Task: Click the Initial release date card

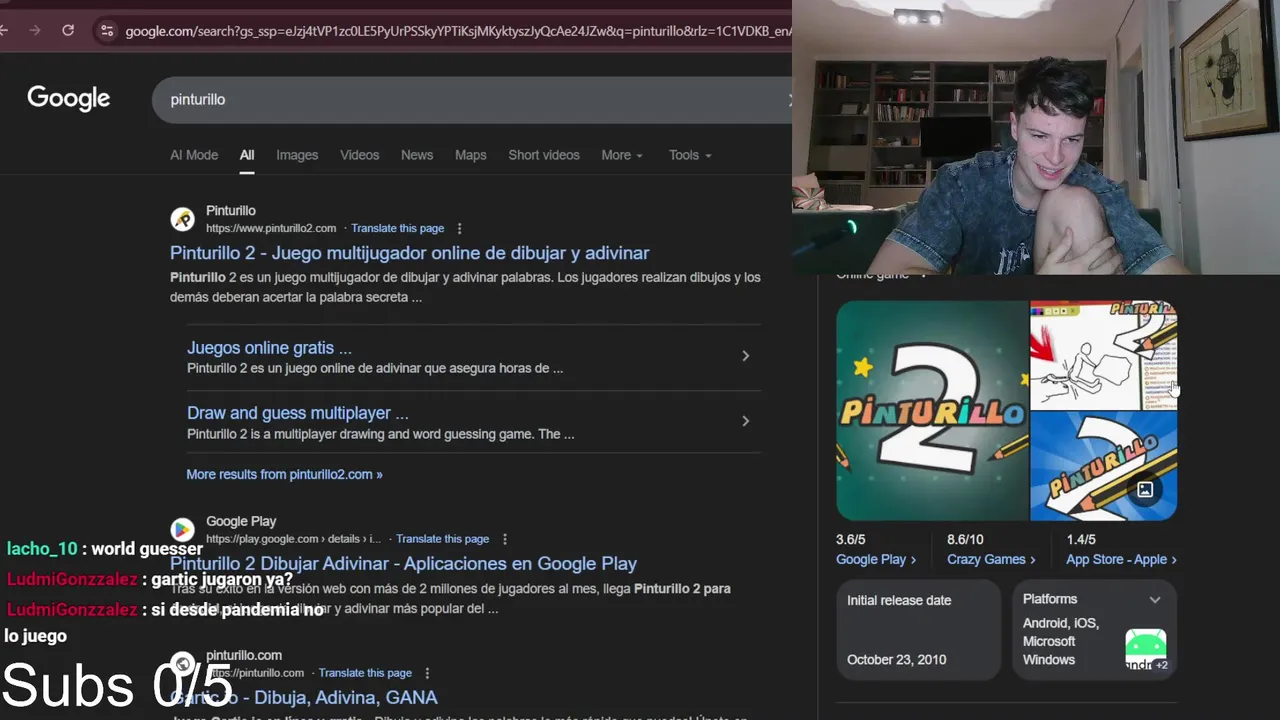Action: [918, 630]
